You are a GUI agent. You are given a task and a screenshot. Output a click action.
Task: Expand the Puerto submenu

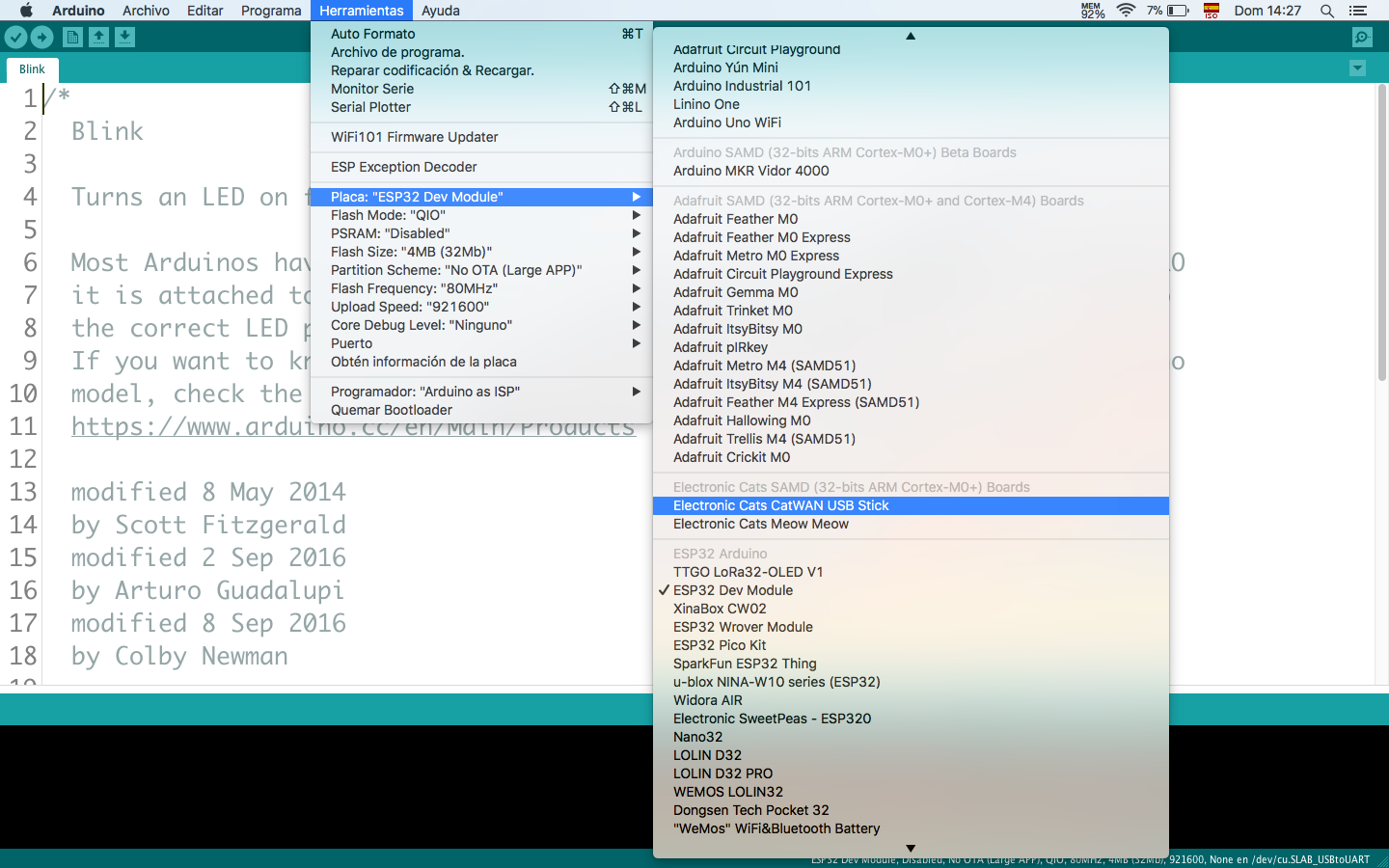481,343
